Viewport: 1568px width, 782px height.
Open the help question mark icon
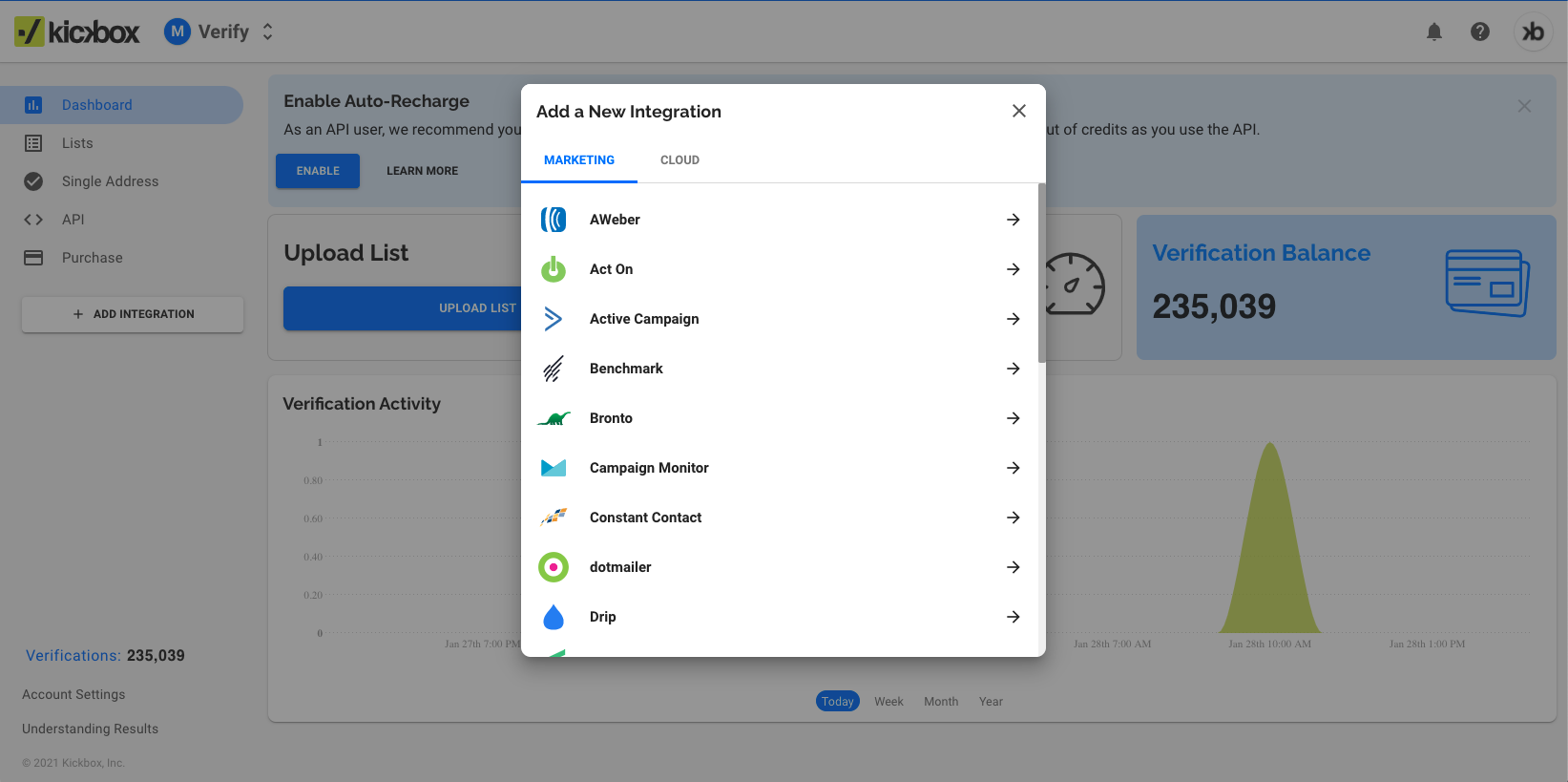tap(1480, 32)
